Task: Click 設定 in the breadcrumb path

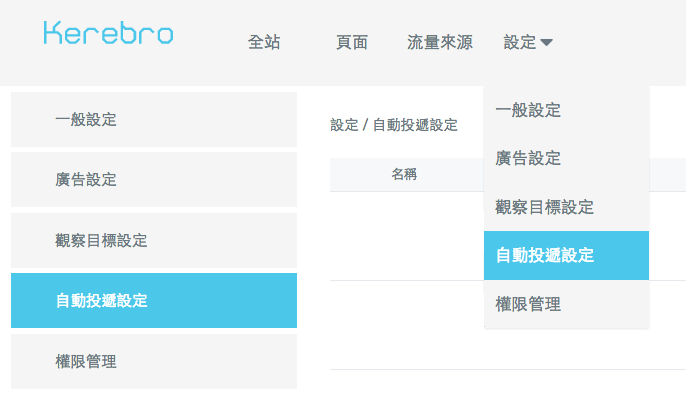Action: point(343,125)
